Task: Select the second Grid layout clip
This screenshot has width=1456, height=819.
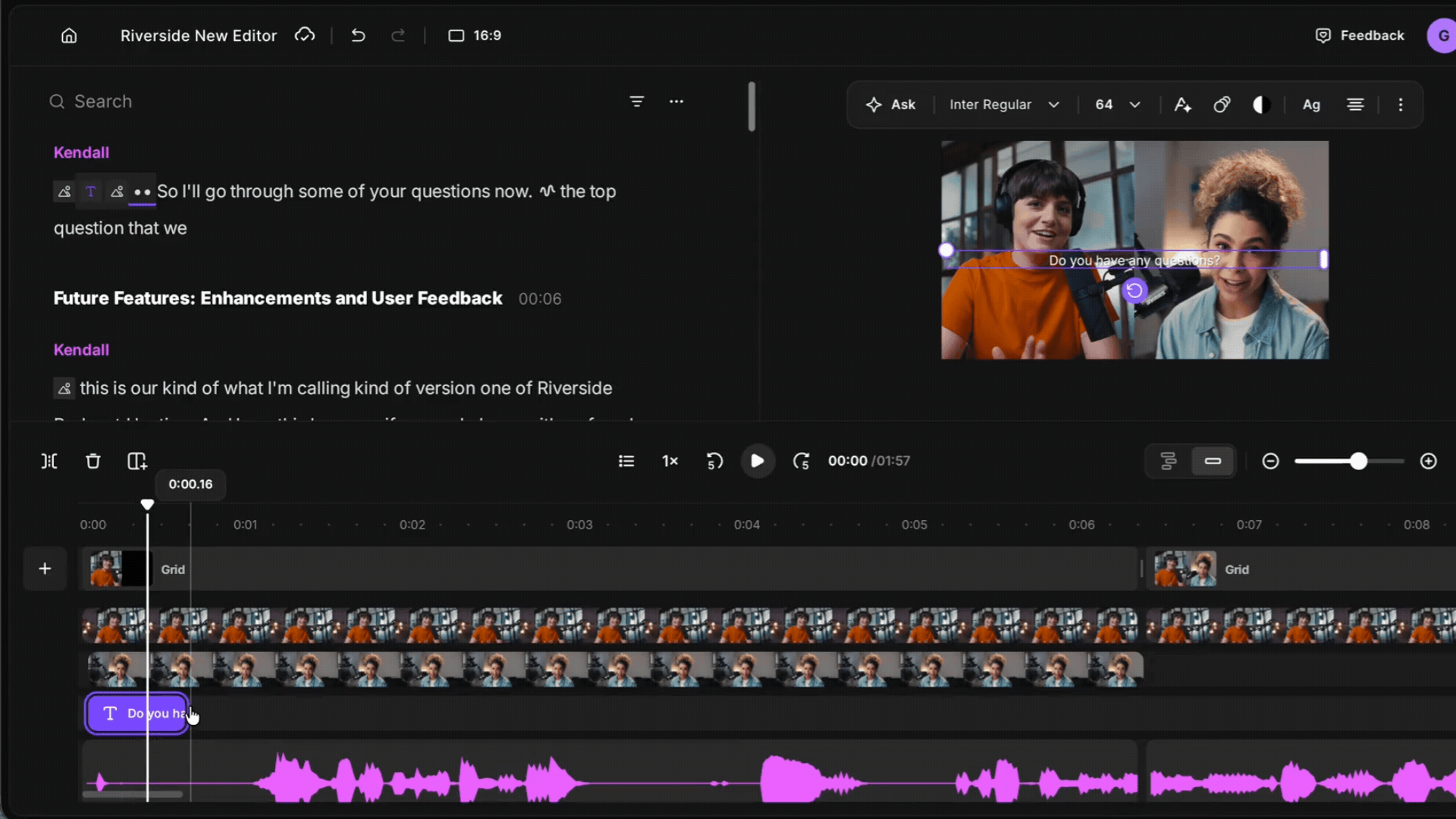Action: 1301,569
